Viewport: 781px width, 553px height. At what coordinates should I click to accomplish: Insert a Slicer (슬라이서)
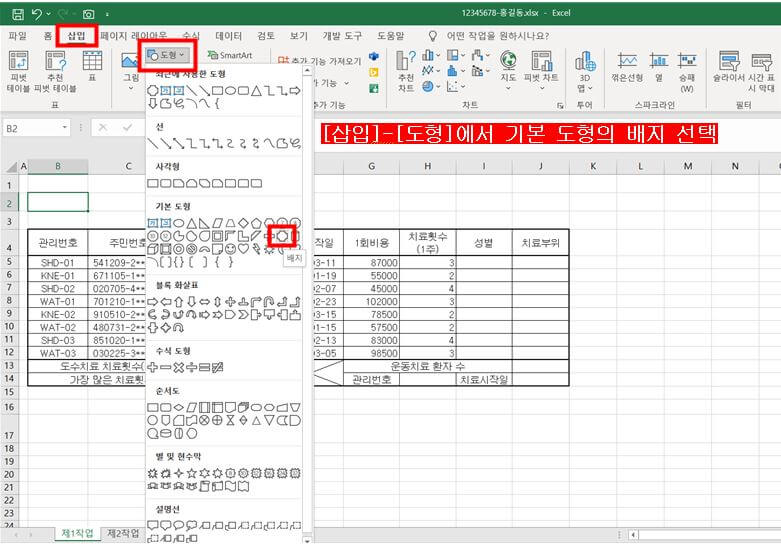(730, 66)
